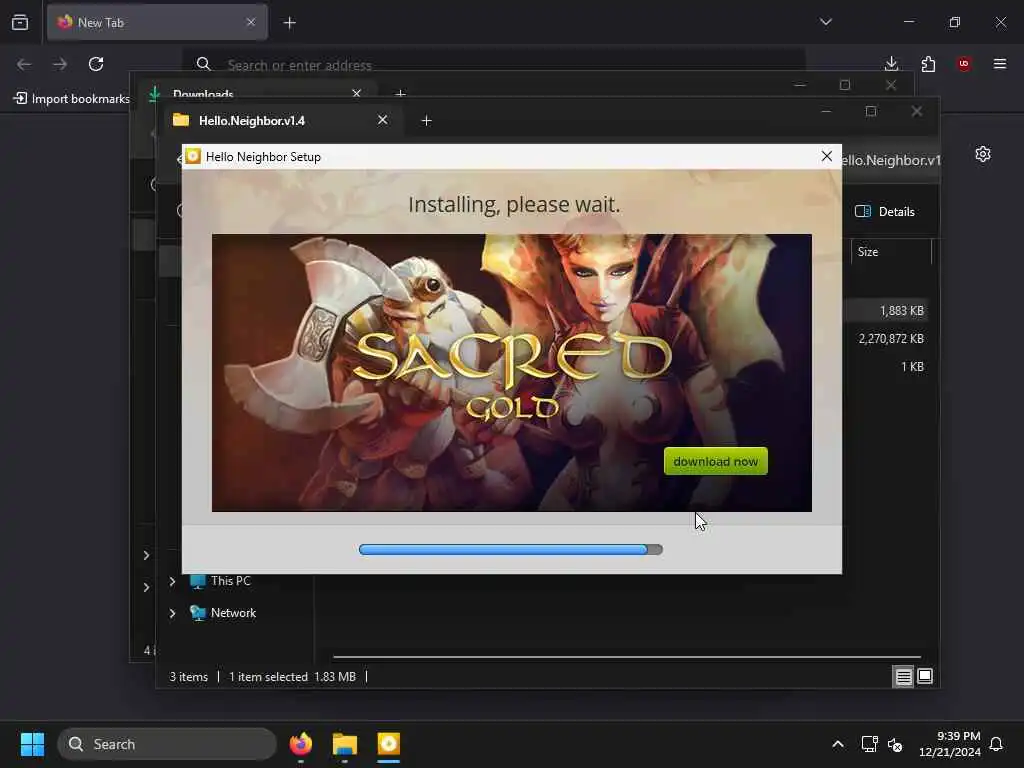The height and width of the screenshot is (768, 1024).
Task: Select the Firefox New Tab tab
Action: click(x=157, y=22)
